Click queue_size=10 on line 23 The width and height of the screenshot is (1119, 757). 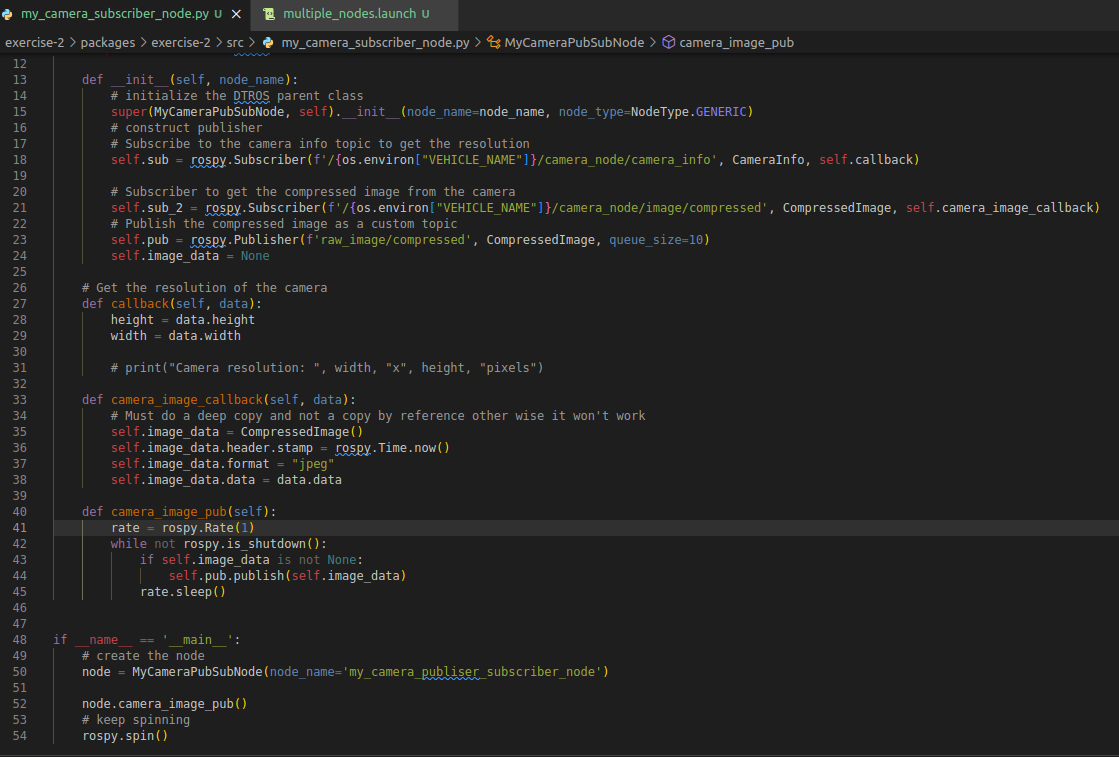point(656,240)
